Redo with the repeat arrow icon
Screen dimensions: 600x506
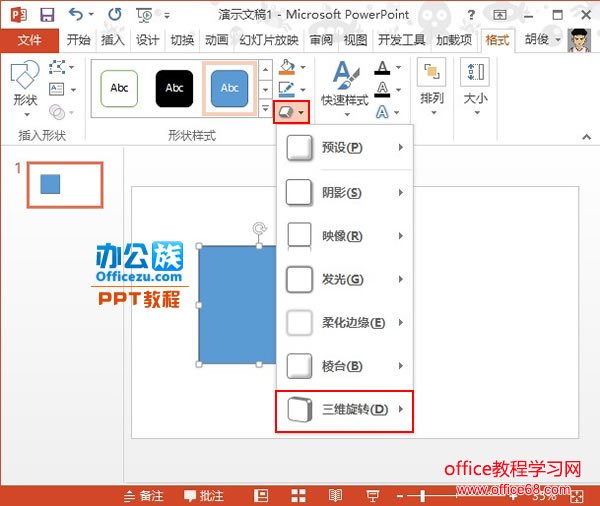(x=114, y=15)
